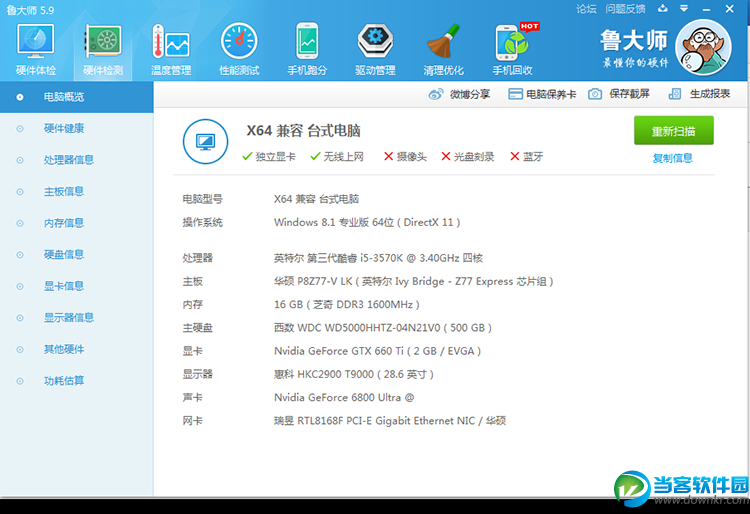This screenshot has height=514, width=750.
Task: Click the 电脑型号 field label
Action: (202, 199)
